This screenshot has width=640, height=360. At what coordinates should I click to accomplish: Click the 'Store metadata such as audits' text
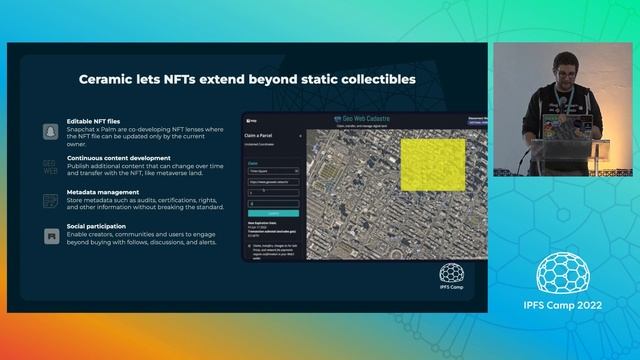click(x=145, y=204)
